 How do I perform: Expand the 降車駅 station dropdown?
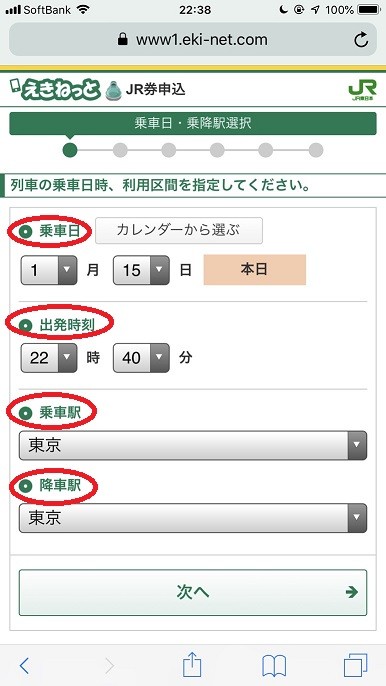pos(193,518)
